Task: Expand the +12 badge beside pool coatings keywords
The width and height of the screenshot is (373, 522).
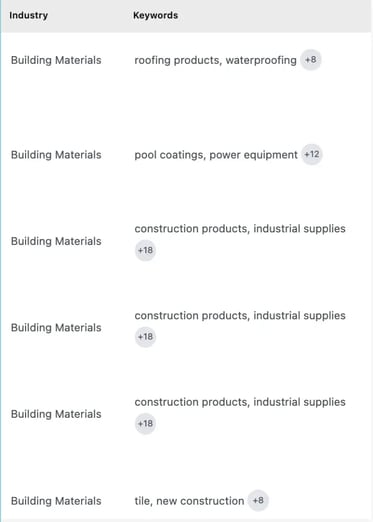Action: (312, 154)
